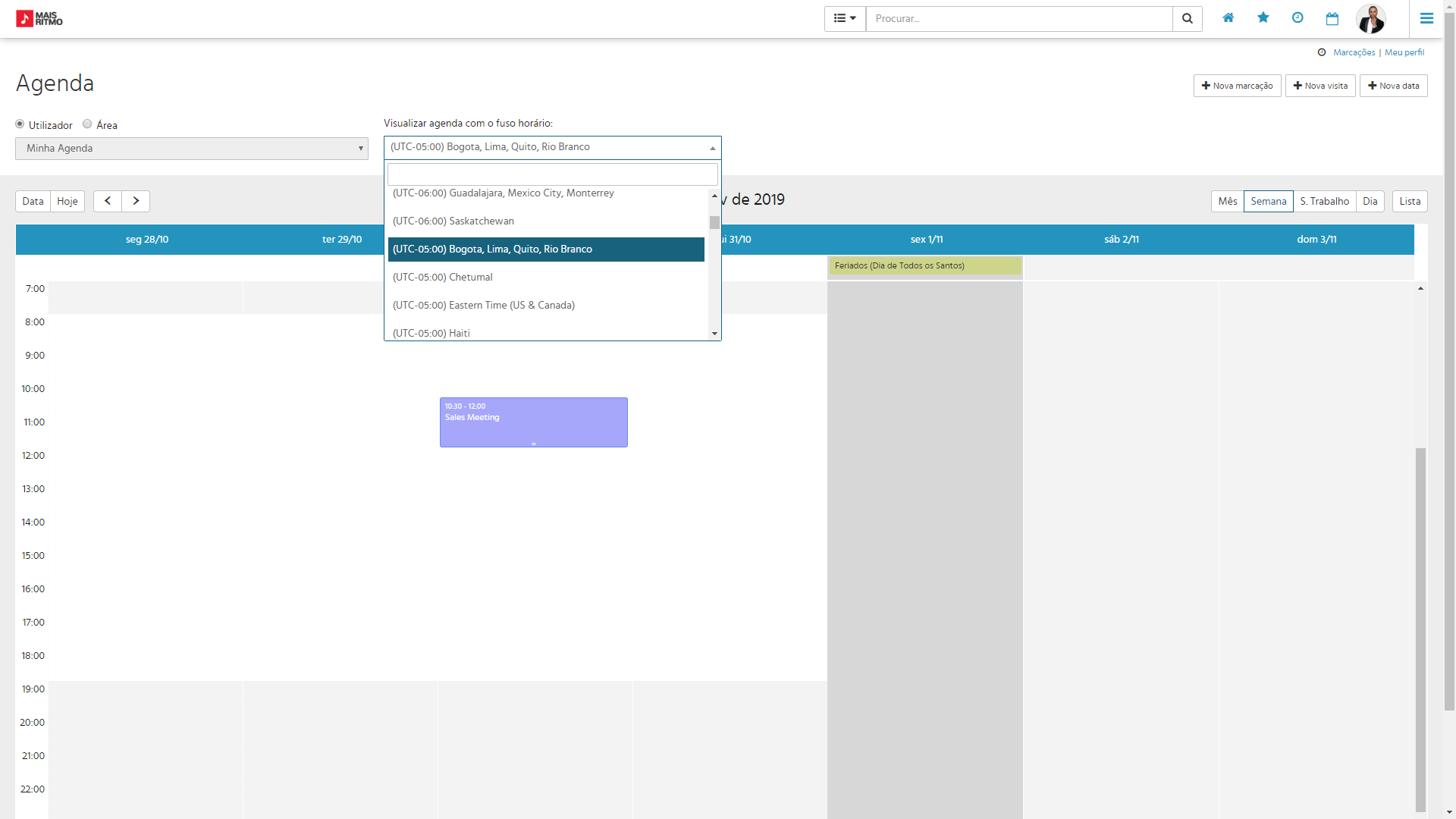This screenshot has height=819, width=1456.
Task: Choose the Haiti time zone
Action: click(546, 333)
